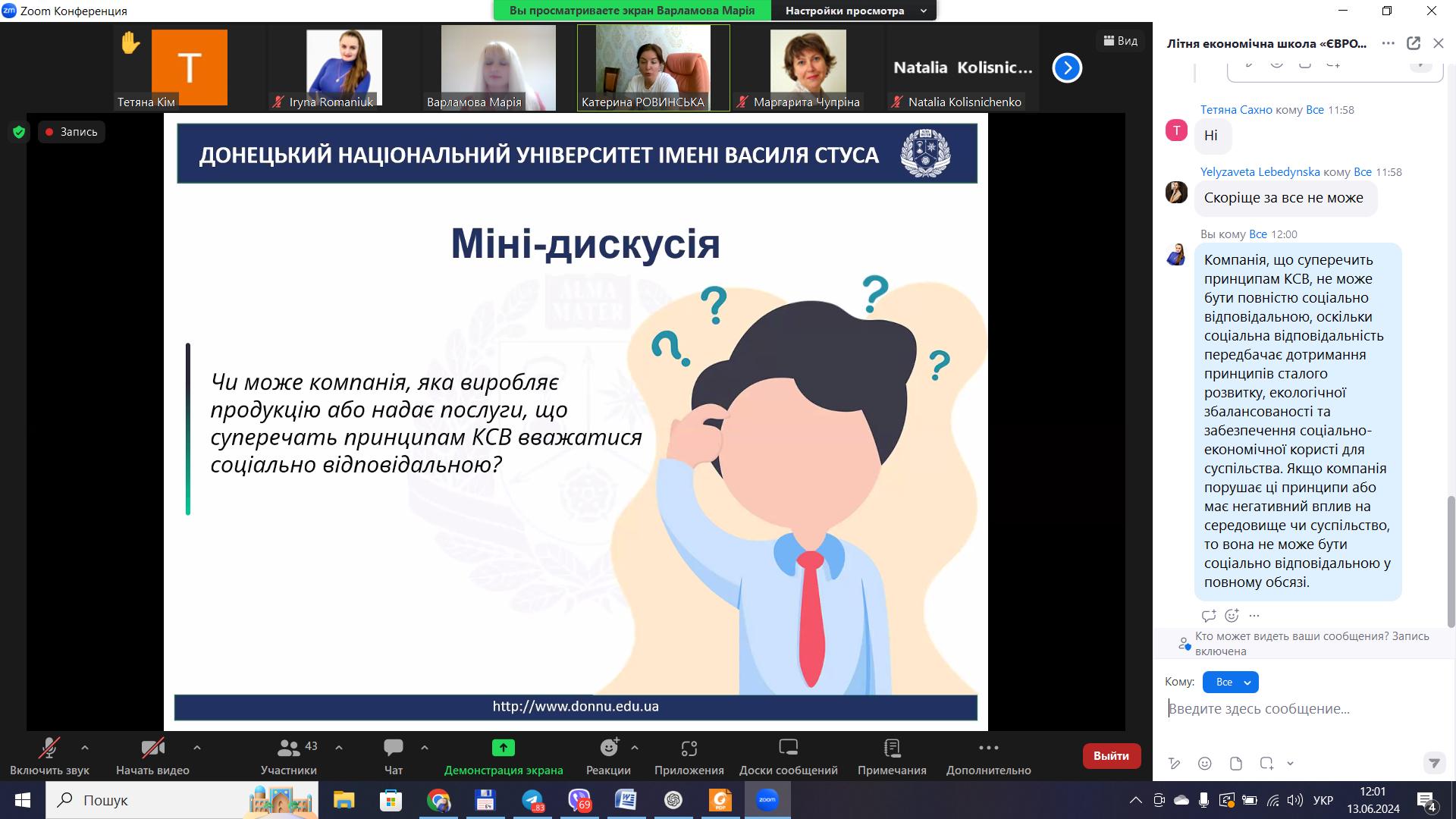Expand screenshot options arrow in chat composer

pyautogui.click(x=1290, y=764)
